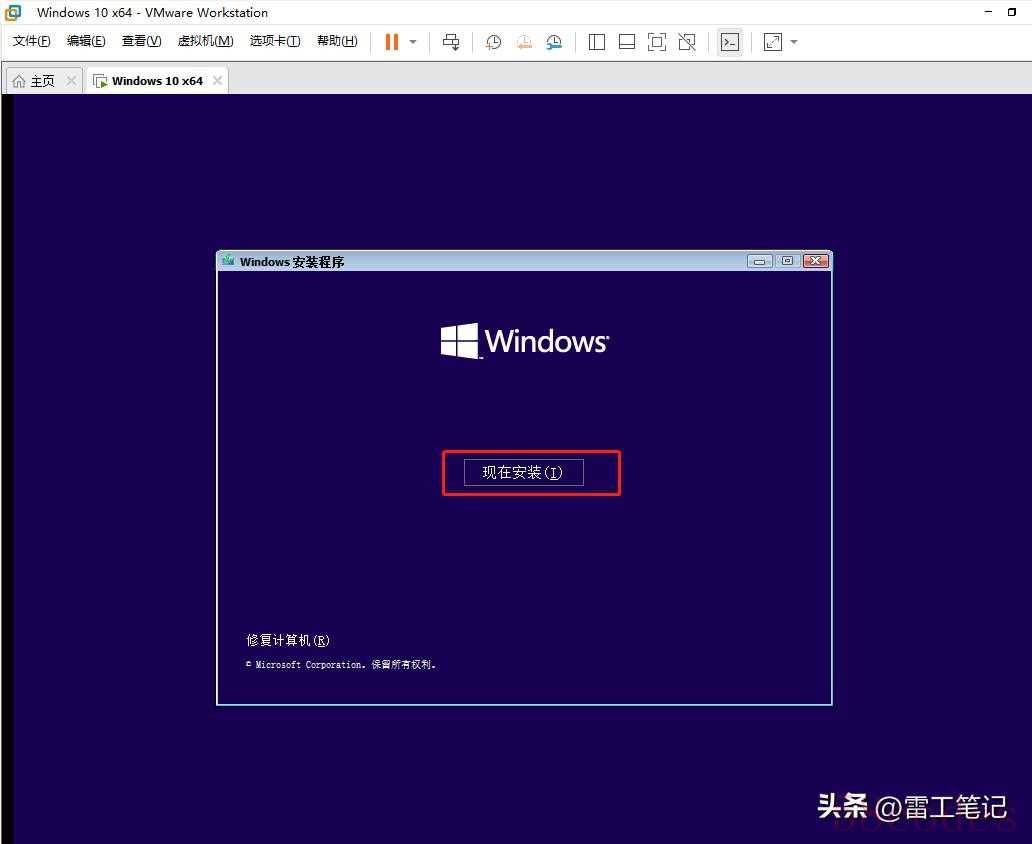Toggle the library sidebar panel icon
Viewport: 1032px width, 844px height.
coord(597,42)
